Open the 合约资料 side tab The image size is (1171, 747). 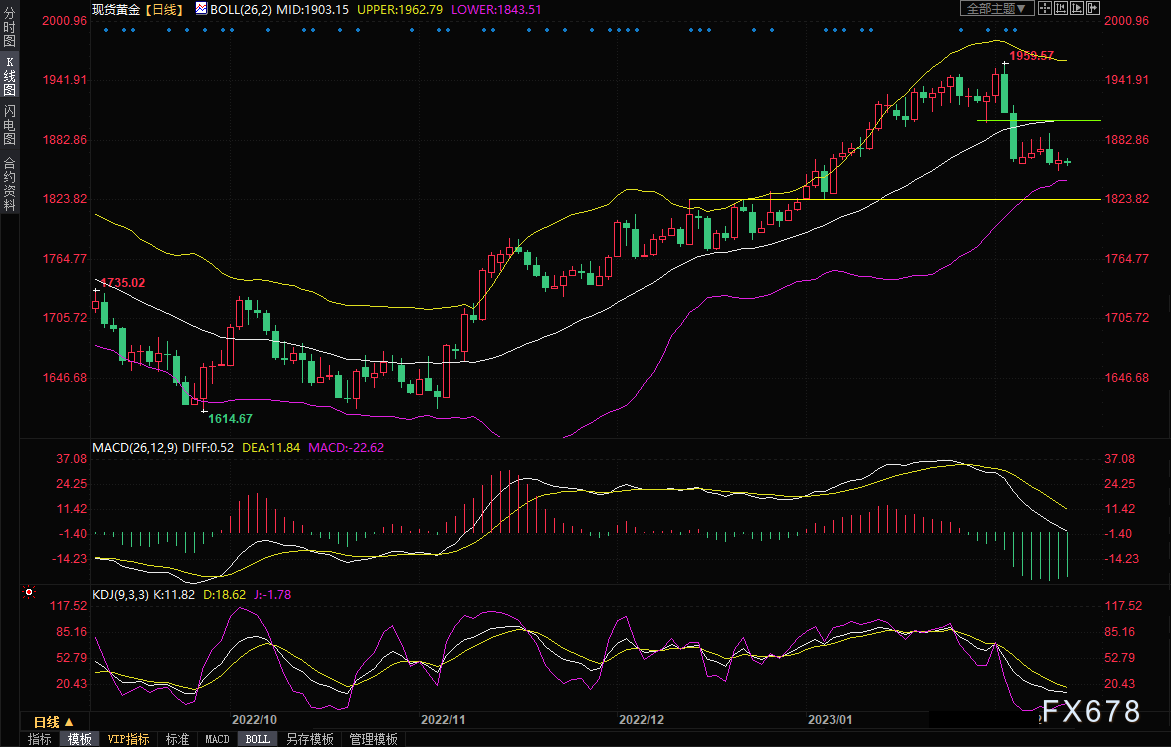point(10,184)
